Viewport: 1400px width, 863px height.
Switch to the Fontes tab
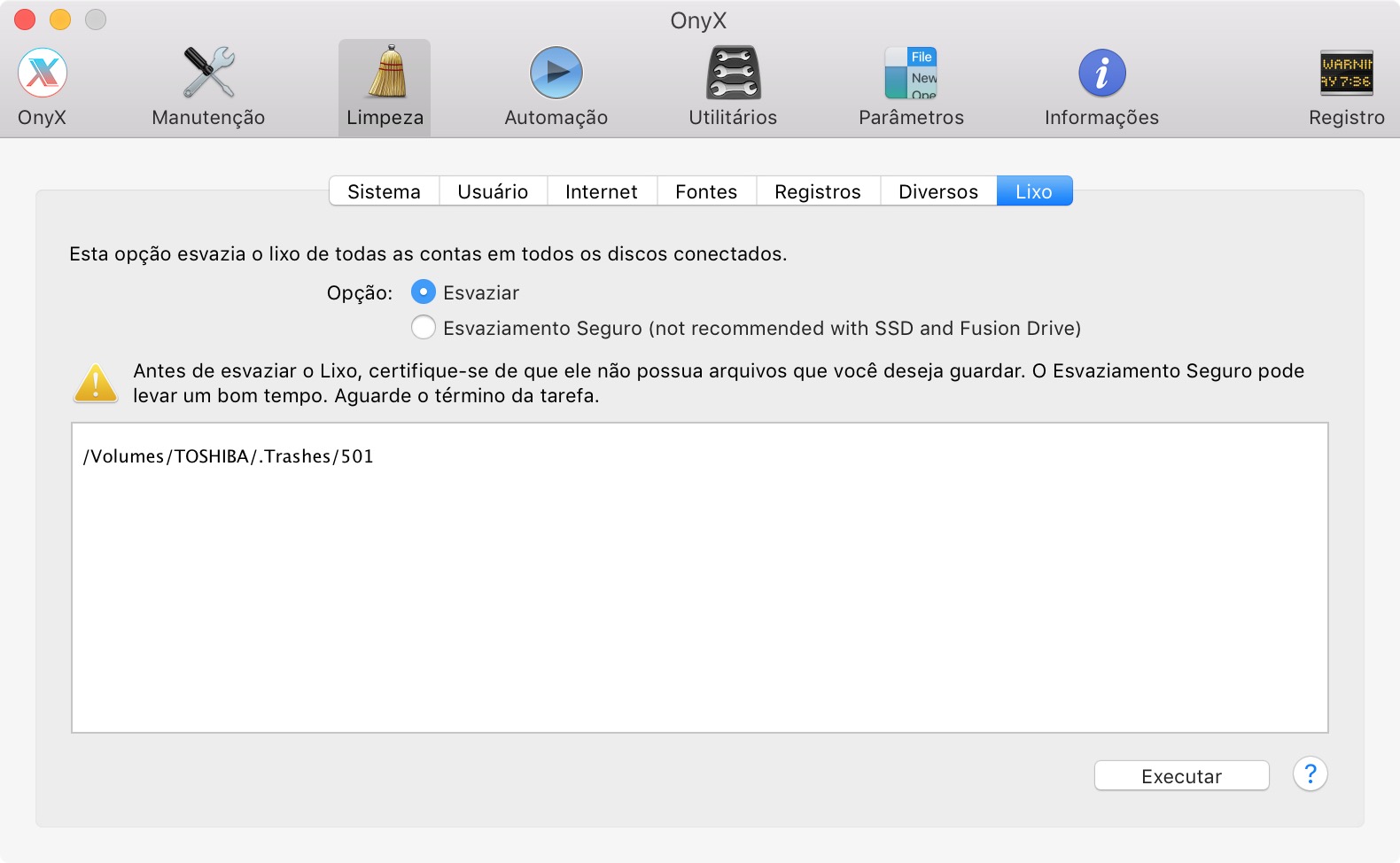706,191
